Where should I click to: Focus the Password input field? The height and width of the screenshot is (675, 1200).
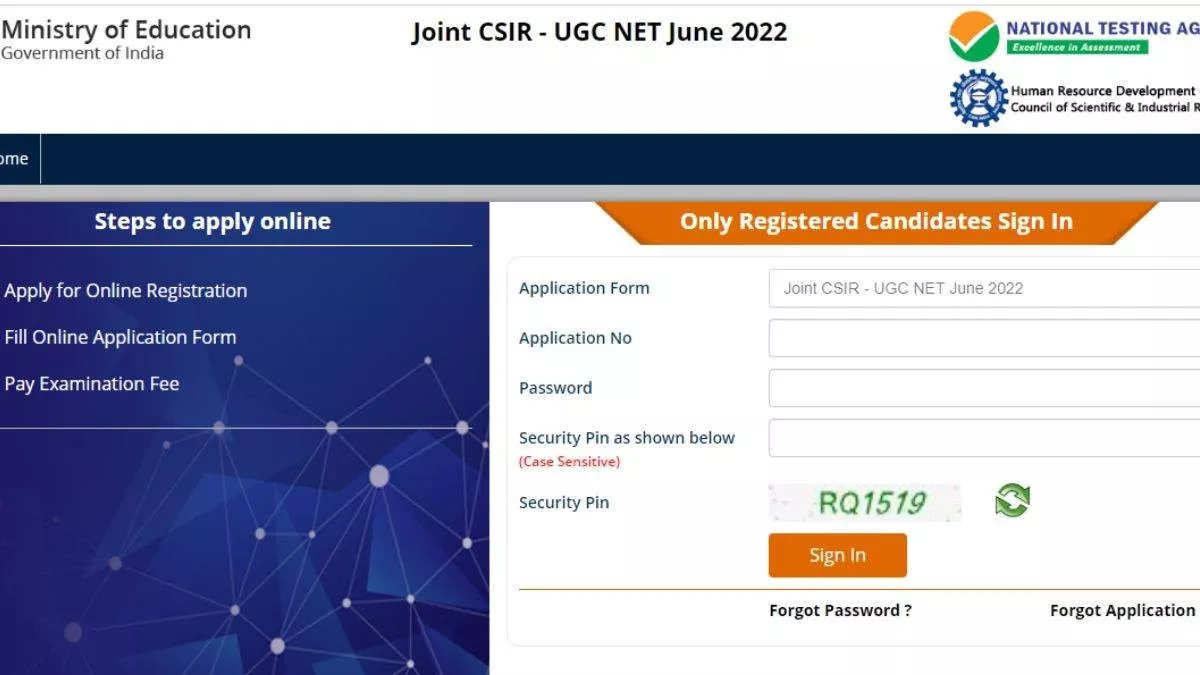[x=984, y=388]
